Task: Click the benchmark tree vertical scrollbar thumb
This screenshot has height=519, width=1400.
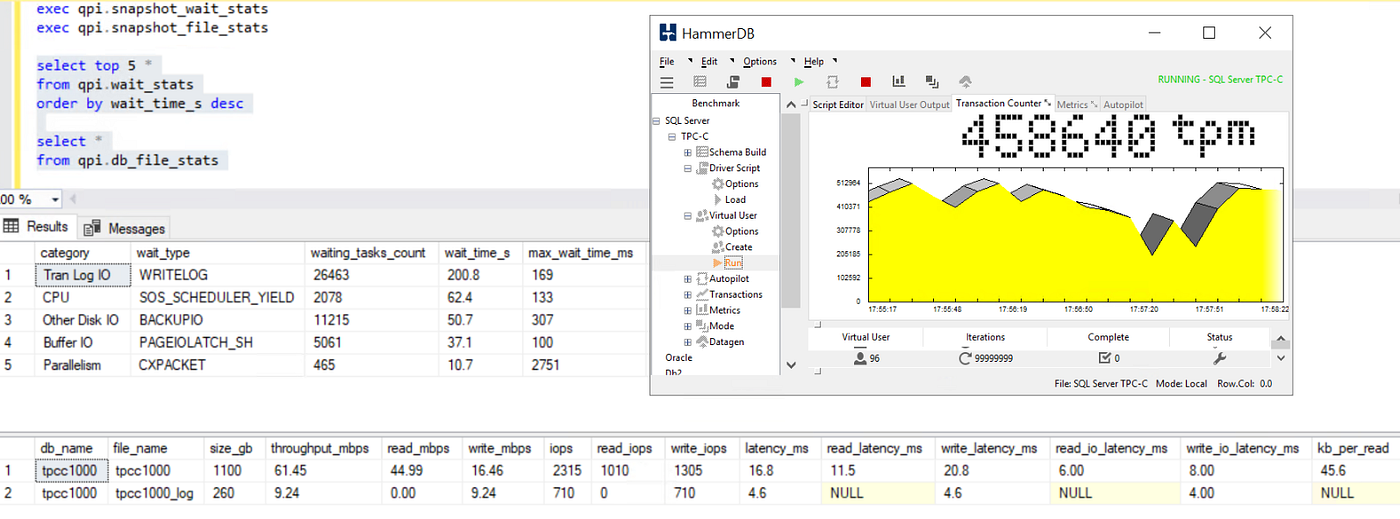Action: (791, 209)
